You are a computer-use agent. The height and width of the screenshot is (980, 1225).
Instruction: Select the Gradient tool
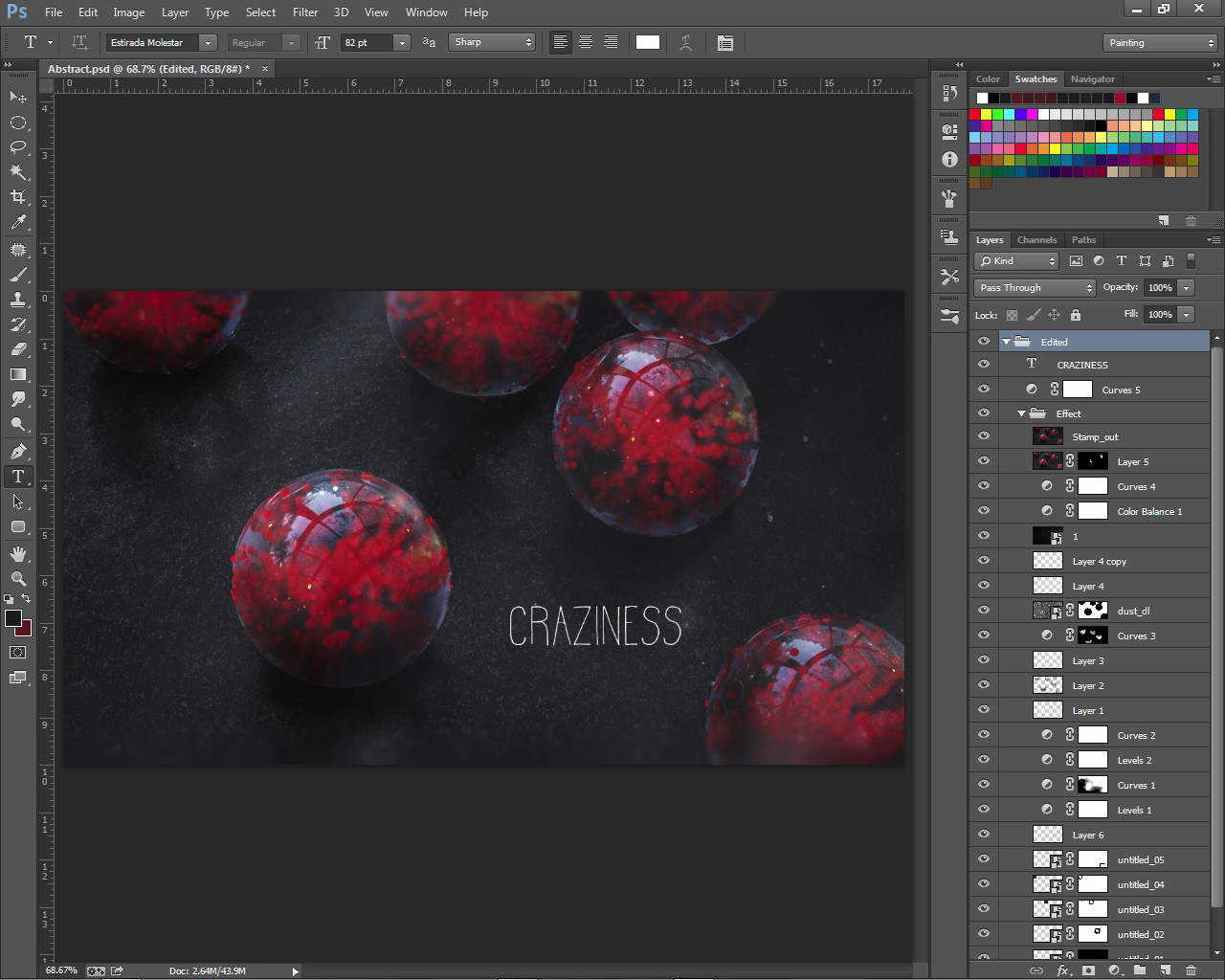click(x=18, y=374)
